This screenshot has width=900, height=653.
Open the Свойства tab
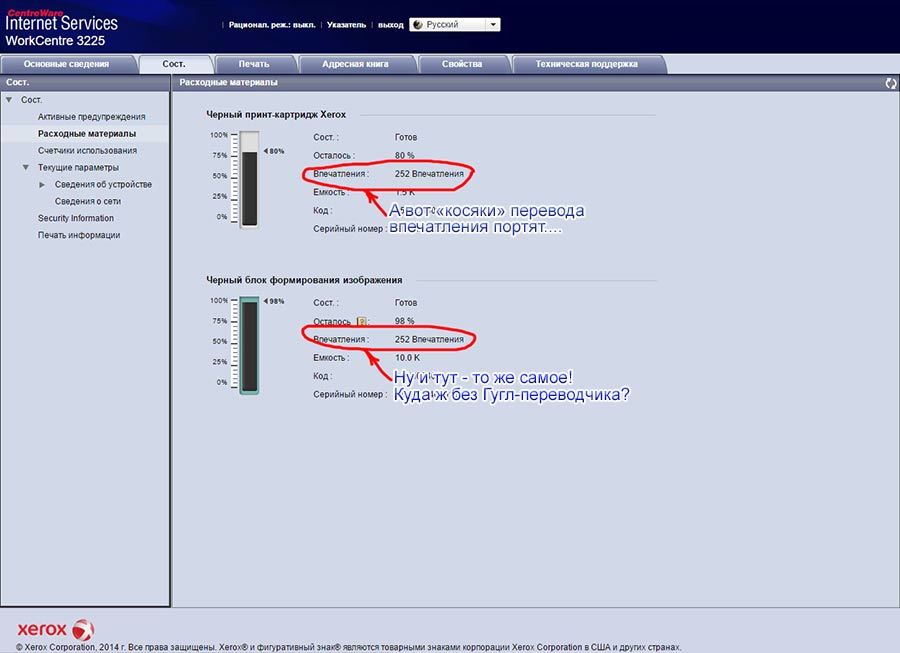[x=462, y=64]
